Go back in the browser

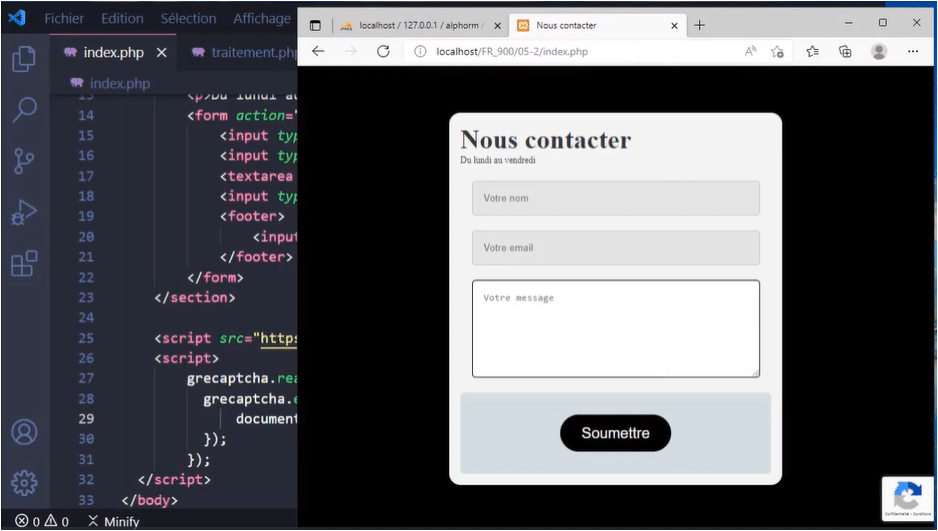point(318,51)
